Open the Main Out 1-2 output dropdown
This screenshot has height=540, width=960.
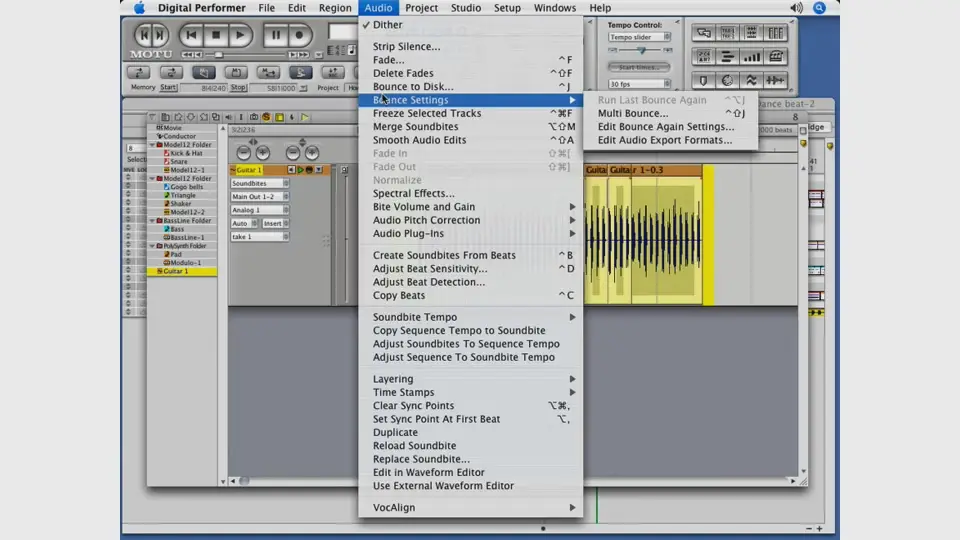click(260, 197)
